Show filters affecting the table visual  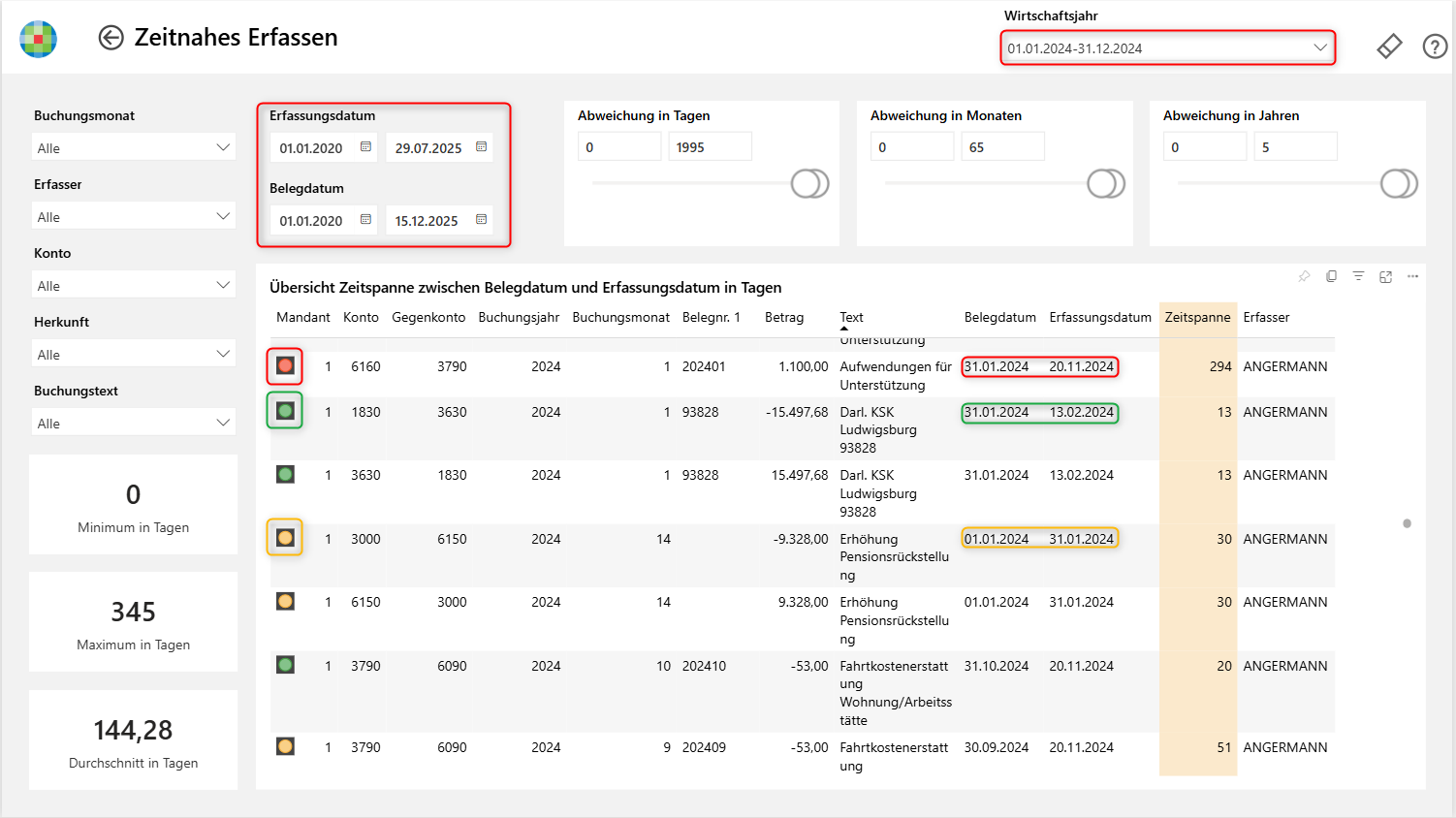click(1358, 276)
